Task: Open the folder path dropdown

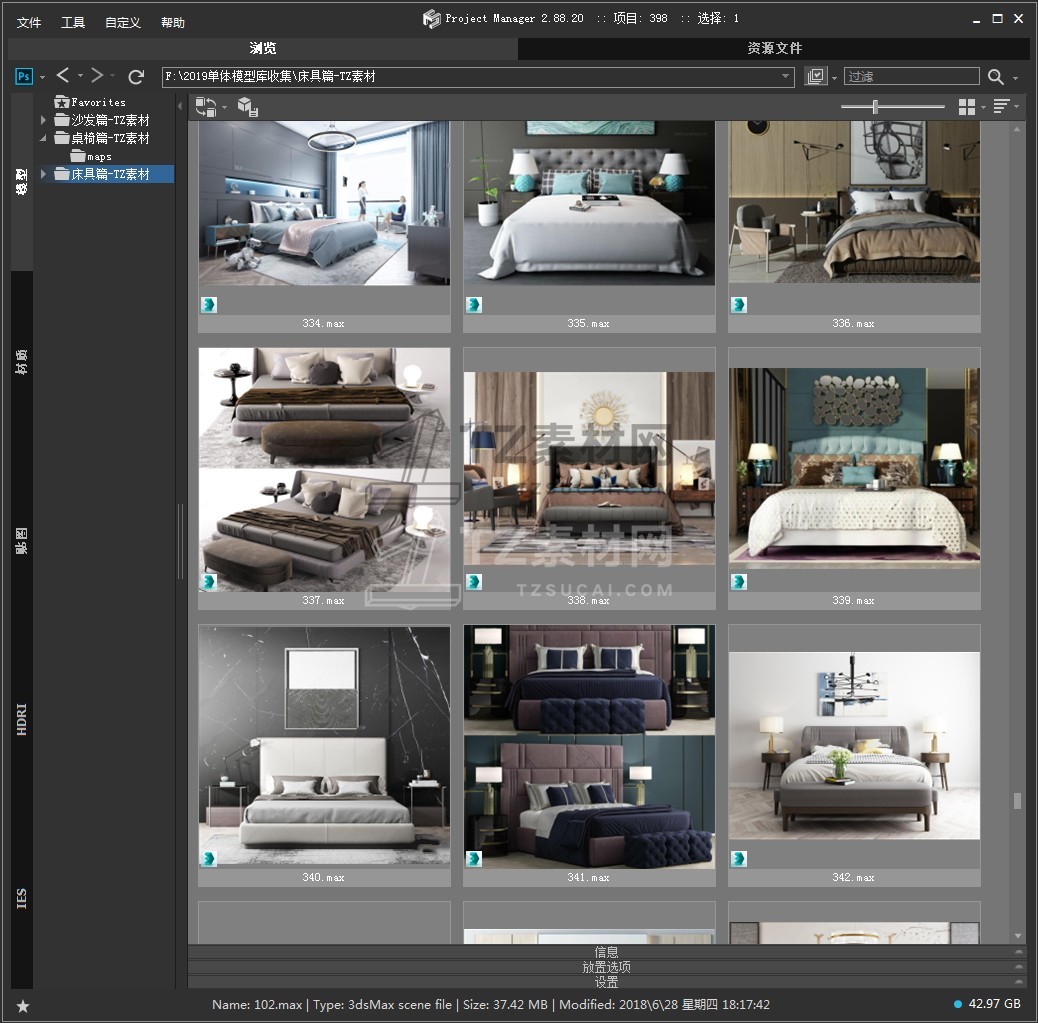Action: (786, 77)
